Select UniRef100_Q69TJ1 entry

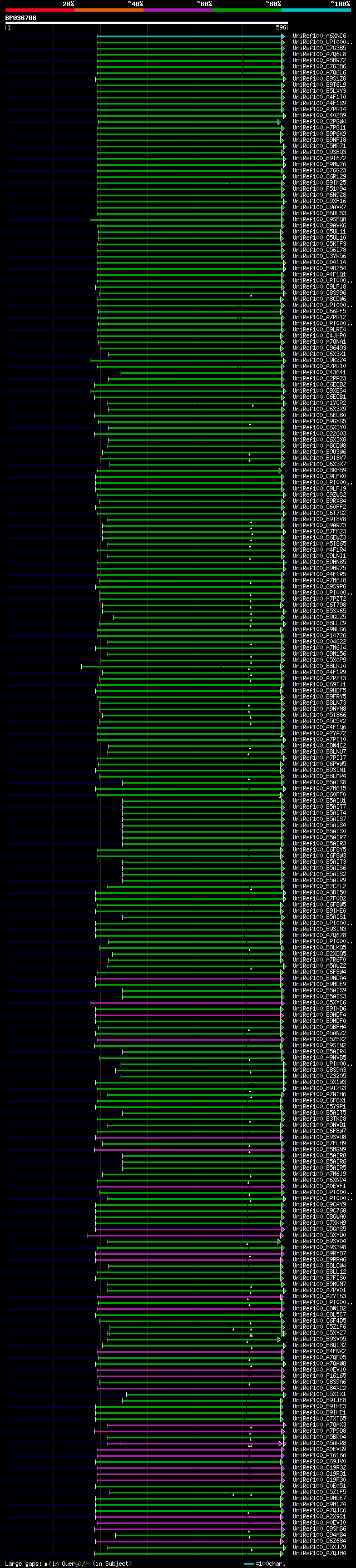(x=319, y=685)
